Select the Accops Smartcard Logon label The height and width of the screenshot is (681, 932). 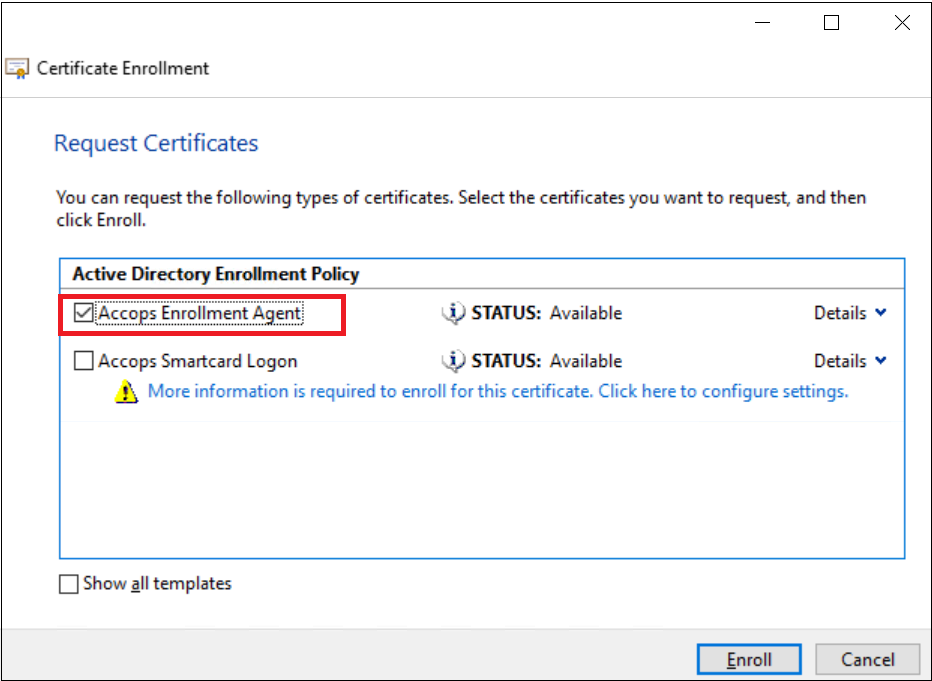pos(197,361)
